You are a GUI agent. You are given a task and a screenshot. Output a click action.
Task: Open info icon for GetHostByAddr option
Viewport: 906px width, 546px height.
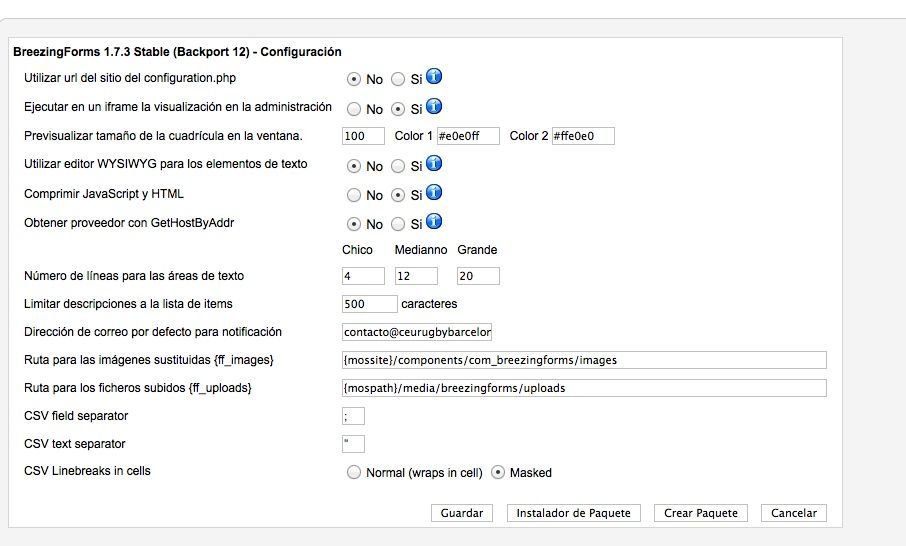pos(434,221)
